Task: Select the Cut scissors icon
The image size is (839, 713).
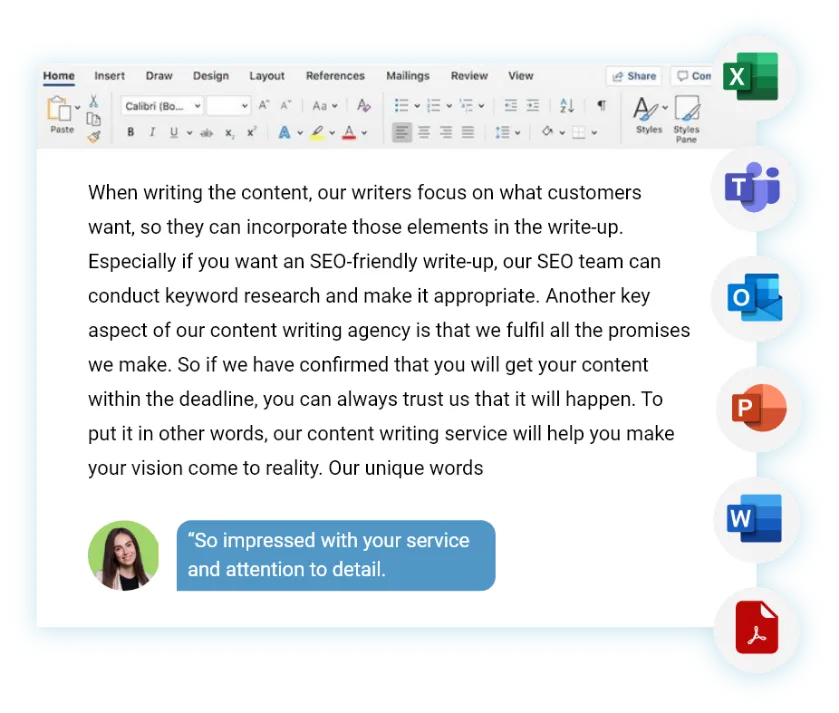Action: [93, 101]
